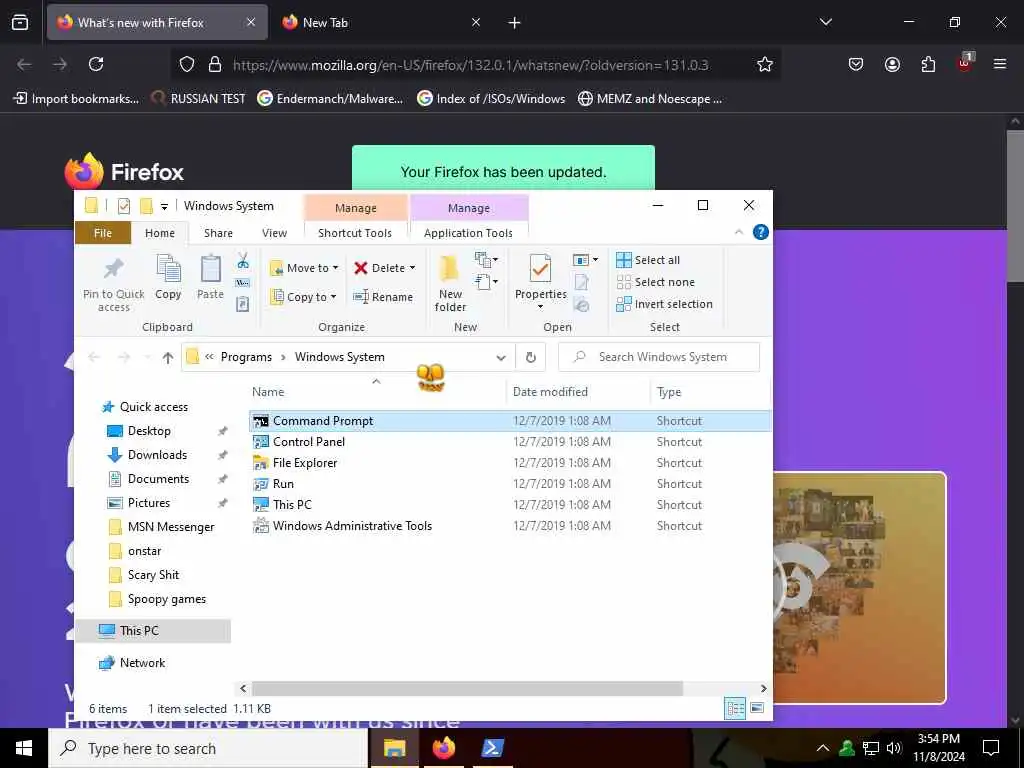Click the History icon in Open group
Screen dimensions: 1024x768
coord(581,304)
